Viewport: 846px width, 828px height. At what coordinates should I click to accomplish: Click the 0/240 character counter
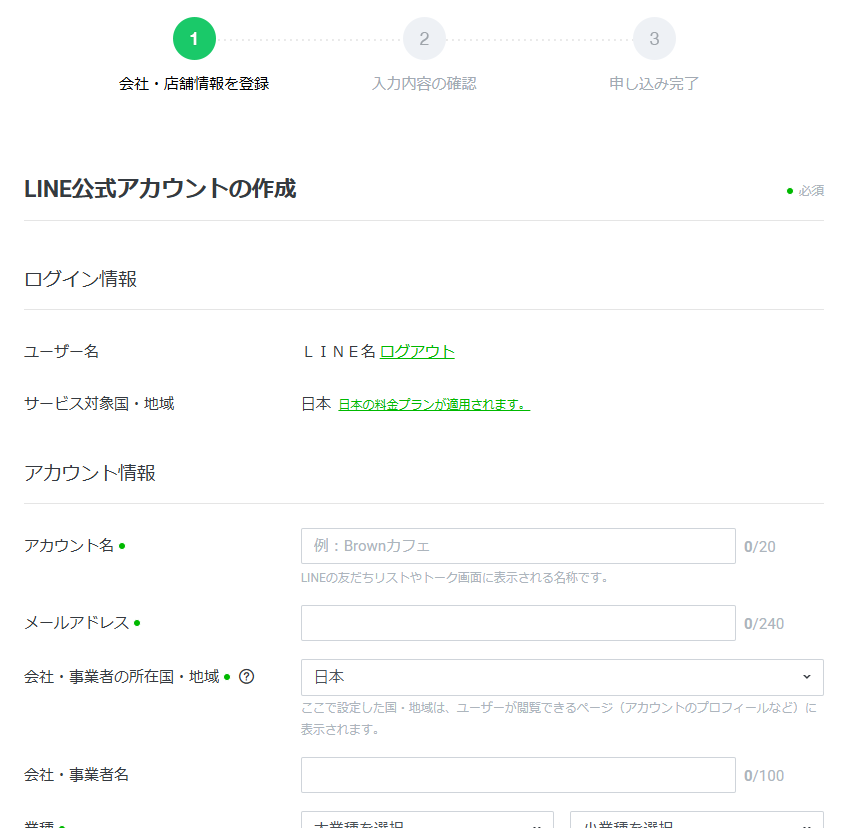(764, 624)
